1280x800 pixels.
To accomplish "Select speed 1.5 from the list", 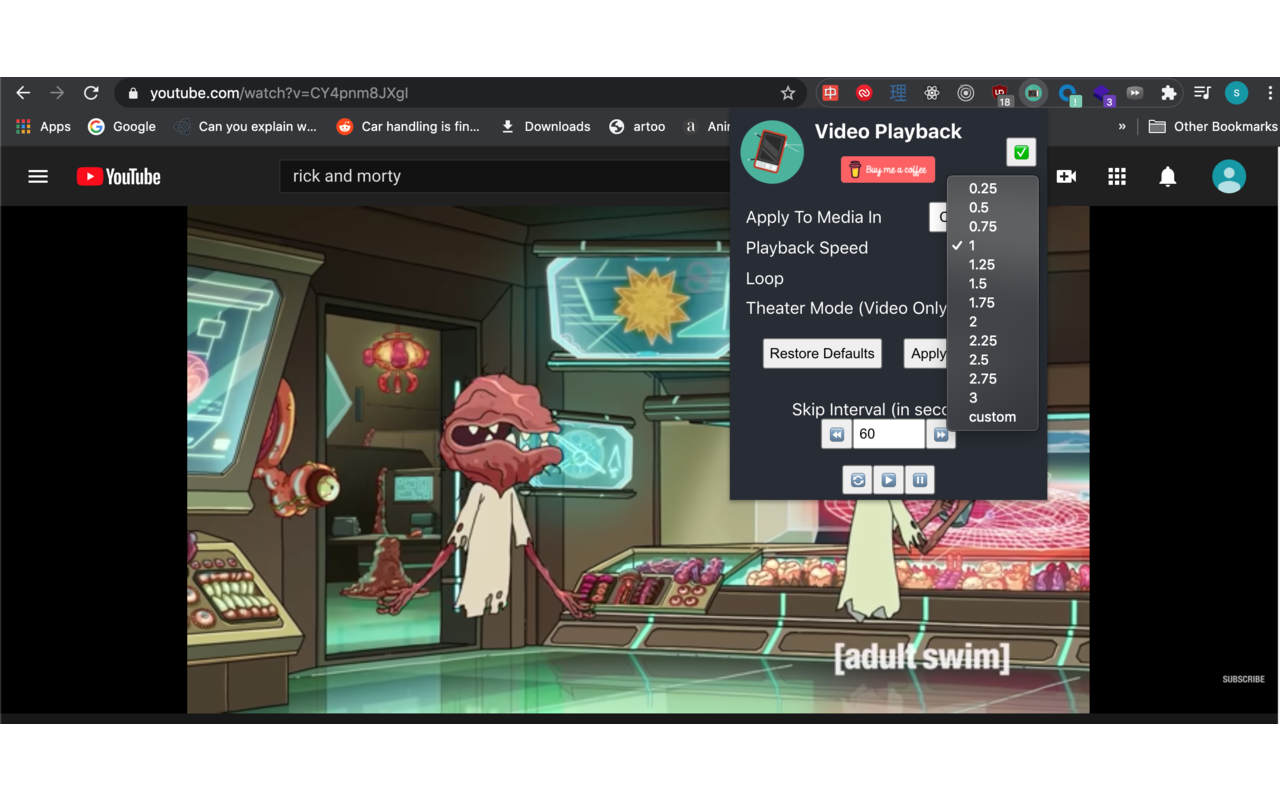I will [x=992, y=284].
